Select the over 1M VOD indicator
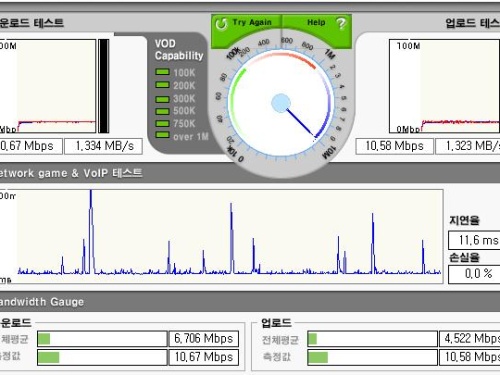The height and width of the screenshot is (375, 500). tap(162, 135)
